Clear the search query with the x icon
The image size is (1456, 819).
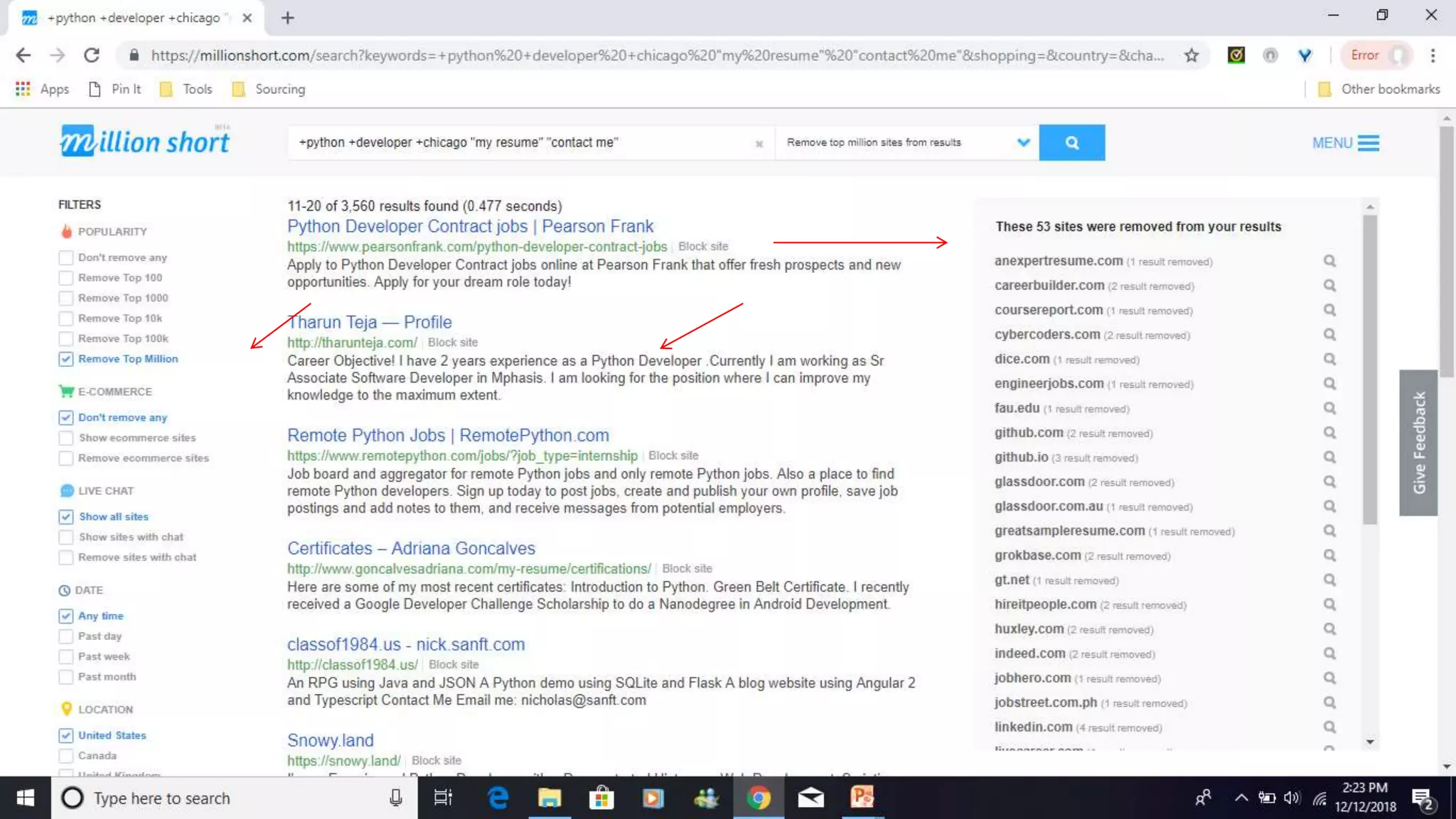tap(759, 144)
